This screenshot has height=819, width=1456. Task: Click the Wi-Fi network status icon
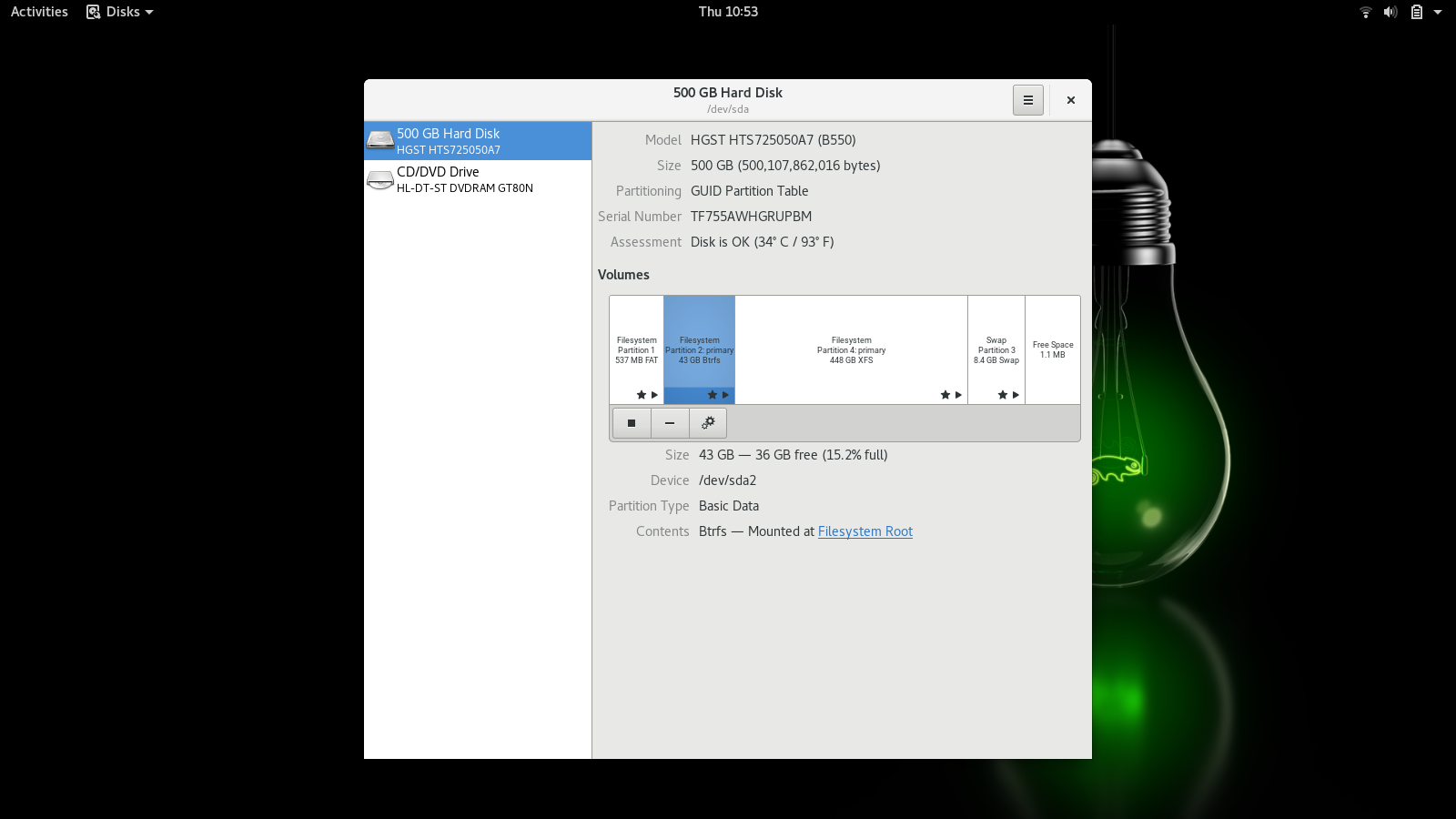tap(1365, 12)
